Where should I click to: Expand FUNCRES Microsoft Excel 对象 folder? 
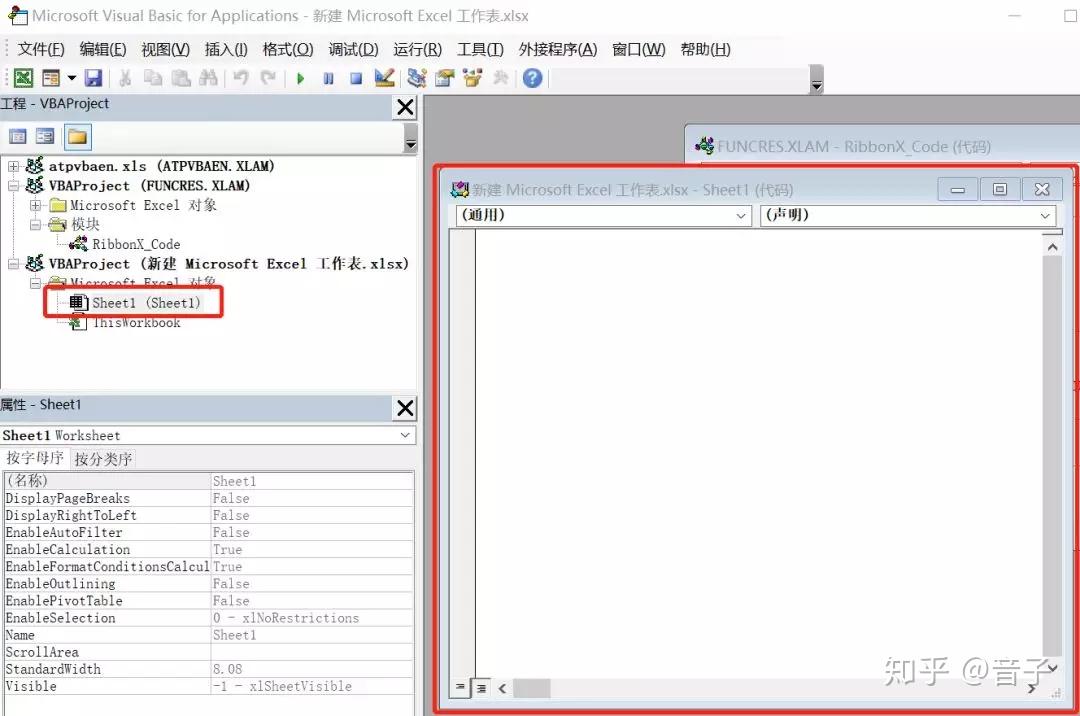pyautogui.click(x=35, y=205)
